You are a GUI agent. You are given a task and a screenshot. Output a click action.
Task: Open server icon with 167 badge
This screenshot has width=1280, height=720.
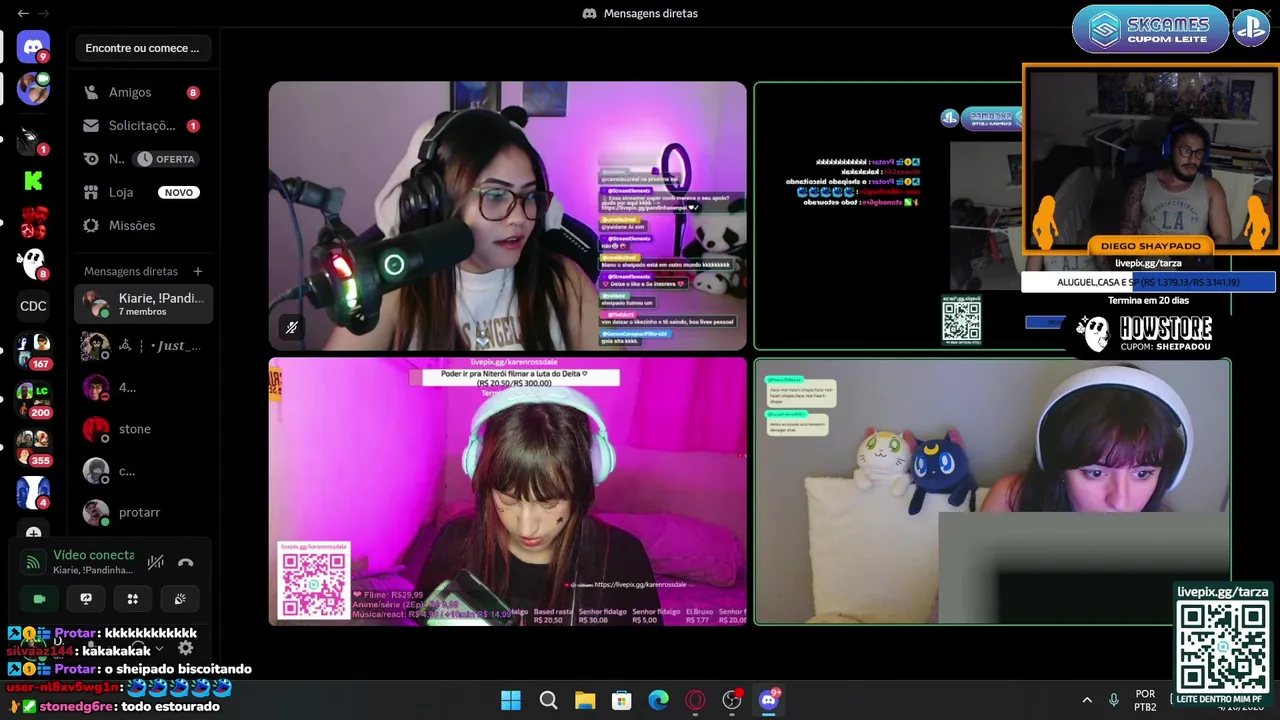[x=33, y=349]
